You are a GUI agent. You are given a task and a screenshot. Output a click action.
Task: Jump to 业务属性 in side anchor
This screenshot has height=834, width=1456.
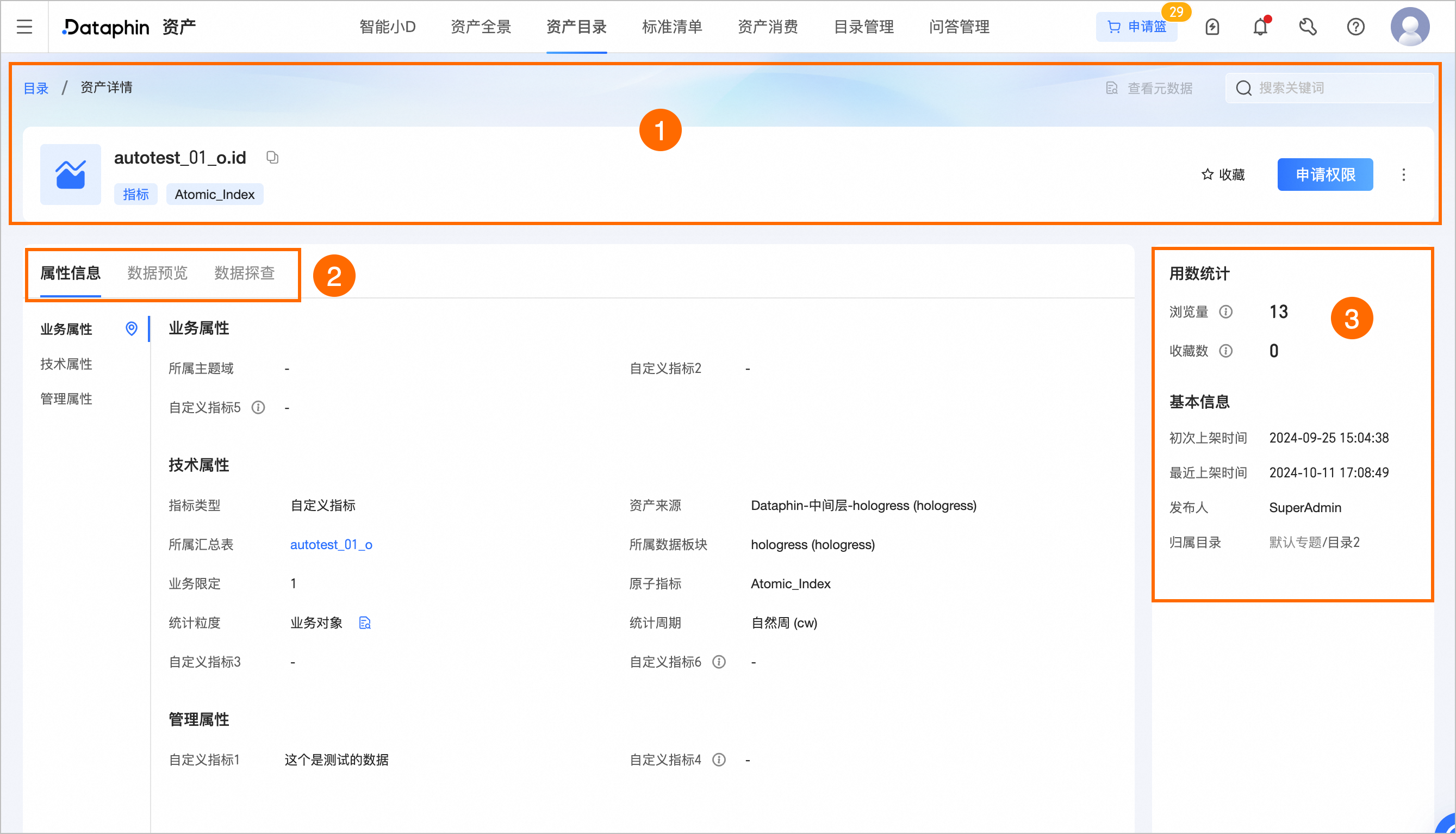(66, 329)
